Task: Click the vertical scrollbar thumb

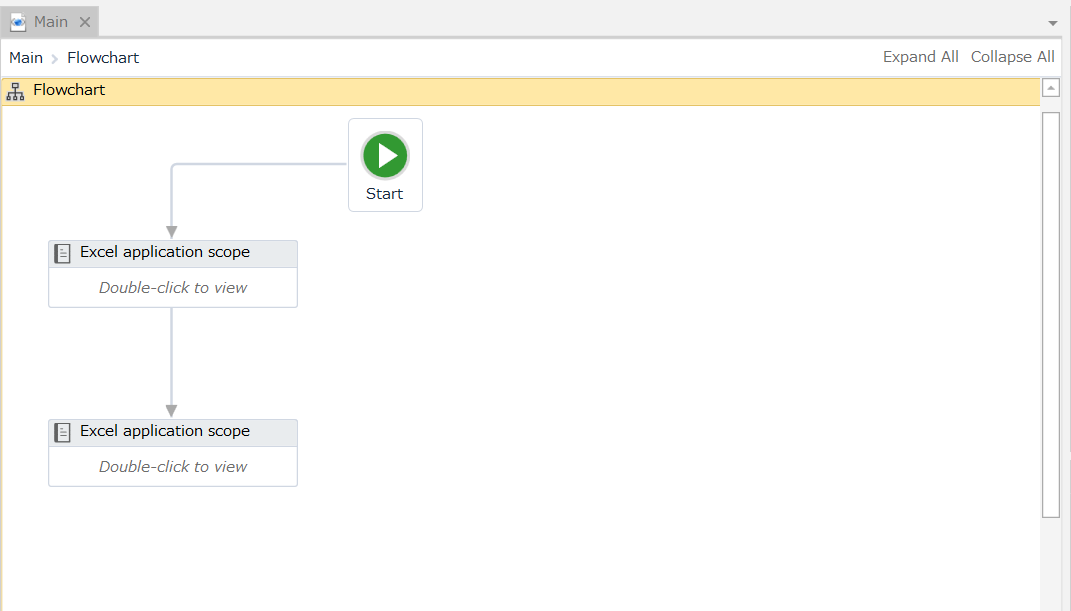Action: (1051, 315)
